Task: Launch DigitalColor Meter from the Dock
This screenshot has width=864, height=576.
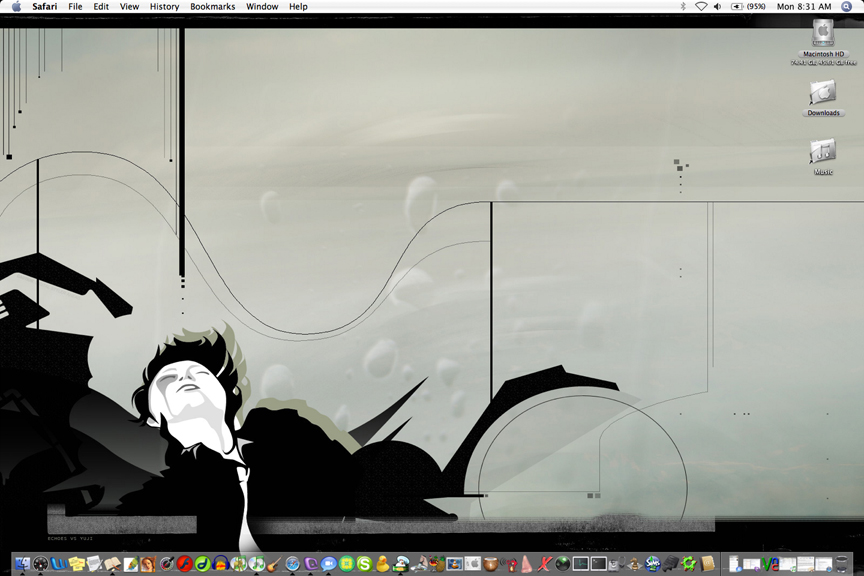Action: [x=166, y=564]
